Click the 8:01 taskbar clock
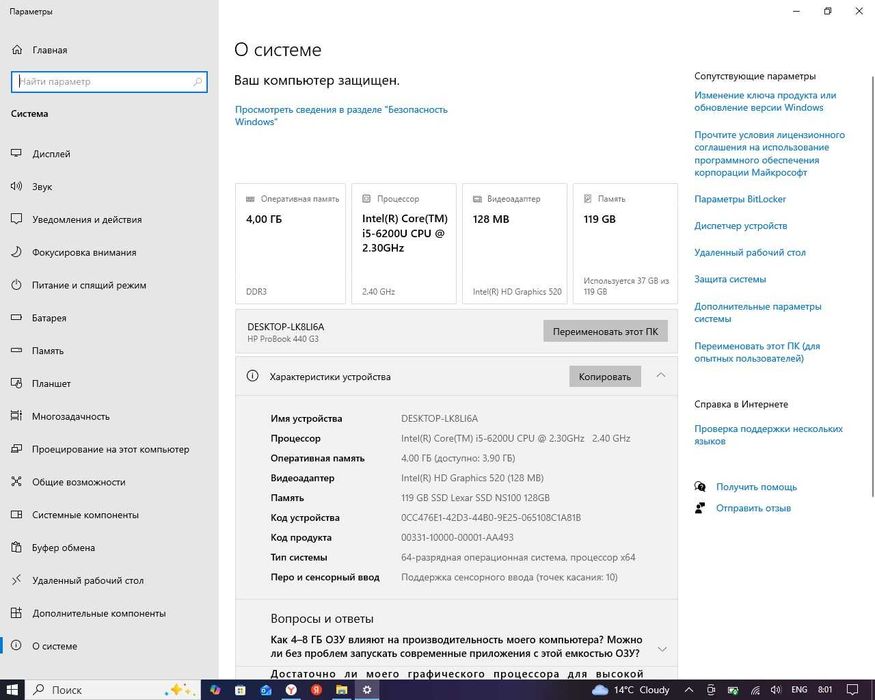This screenshot has width=875, height=700. click(x=825, y=690)
